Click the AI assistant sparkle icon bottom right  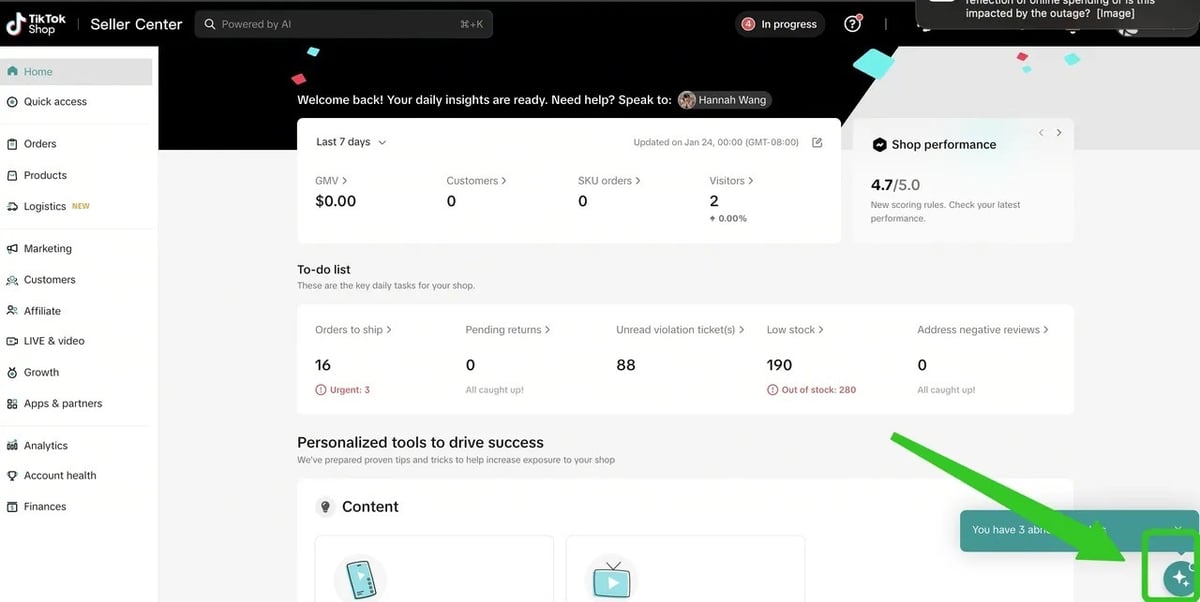coord(1176,577)
